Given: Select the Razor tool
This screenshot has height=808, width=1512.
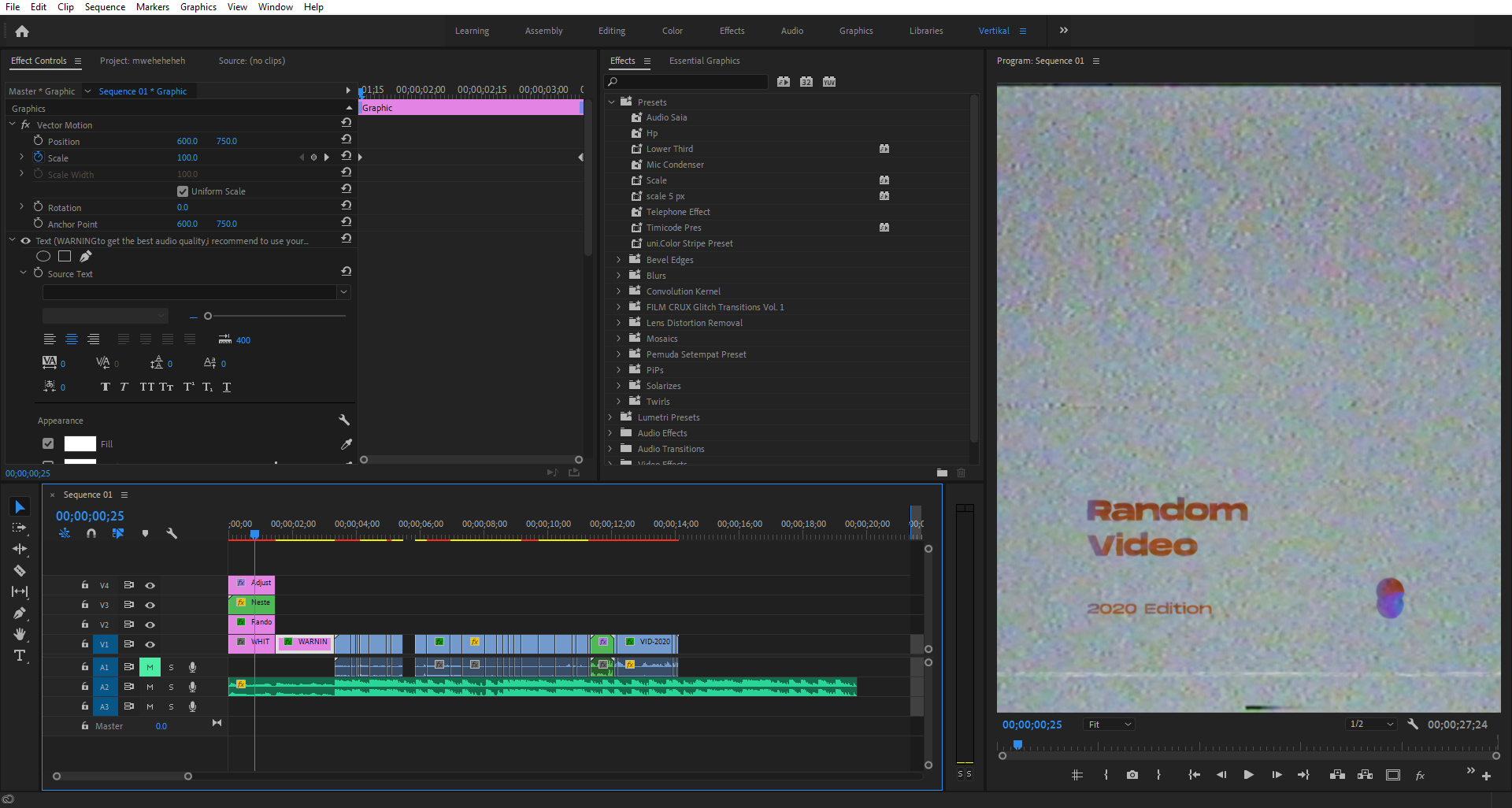Looking at the screenshot, I should 20,570.
